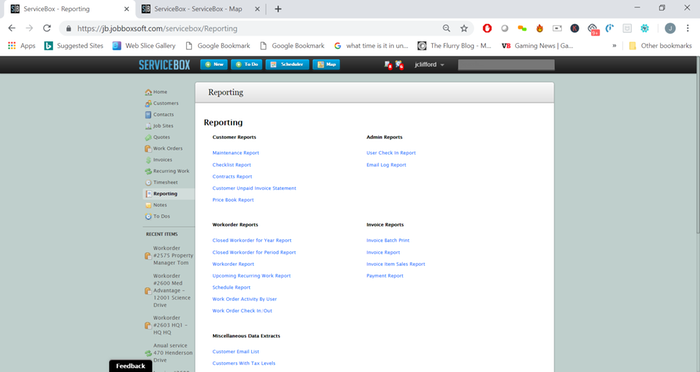Screen dimensions: 700x372
Task: Open Closed Workorder for Year Report
Action: tap(252, 240)
